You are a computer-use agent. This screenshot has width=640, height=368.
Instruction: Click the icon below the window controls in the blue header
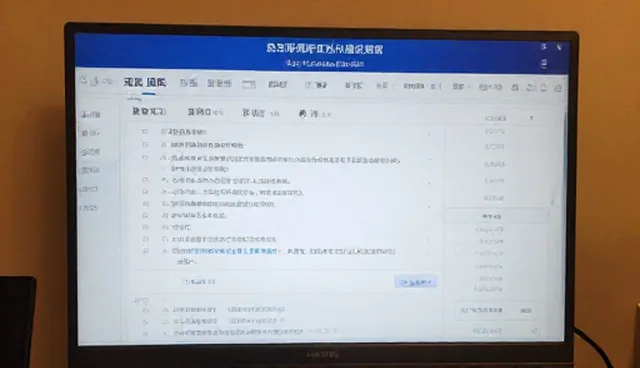click(544, 64)
